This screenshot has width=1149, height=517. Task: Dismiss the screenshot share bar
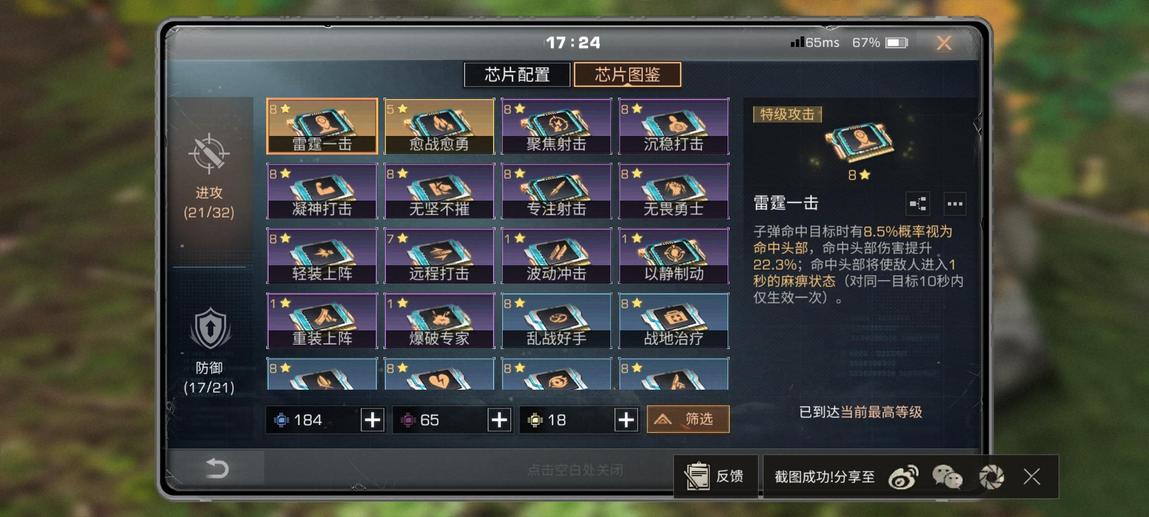coord(1032,477)
